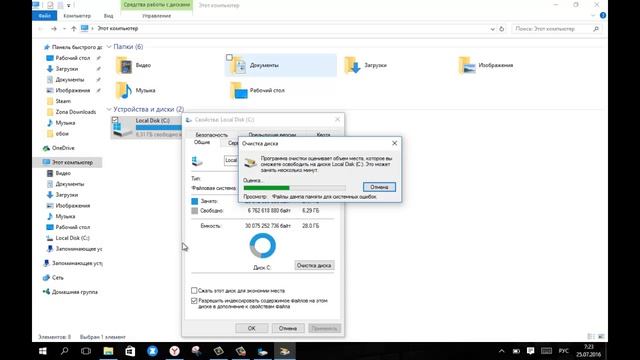The image size is (640, 360).
Task: Open taskbar search
Action: pos(64,351)
